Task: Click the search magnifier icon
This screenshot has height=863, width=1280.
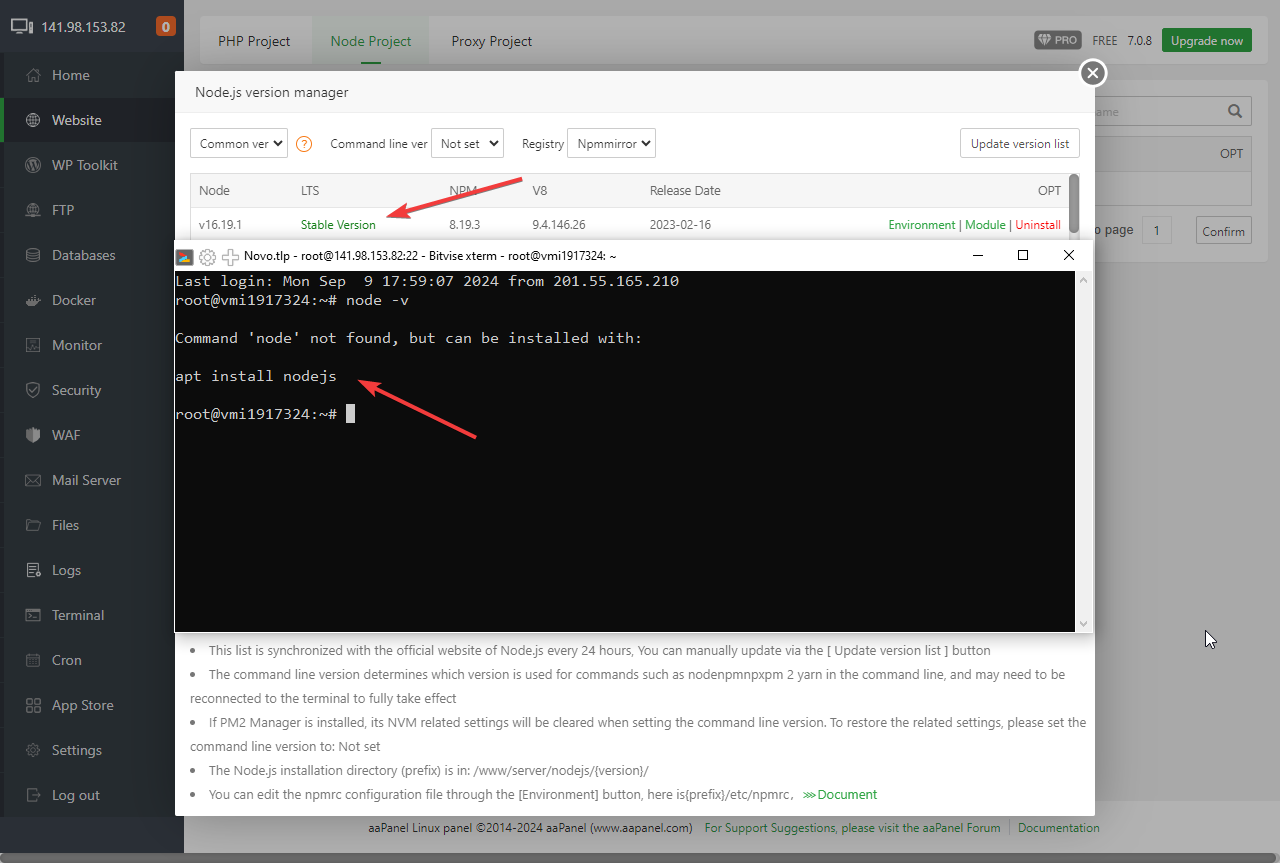Action: [1235, 112]
